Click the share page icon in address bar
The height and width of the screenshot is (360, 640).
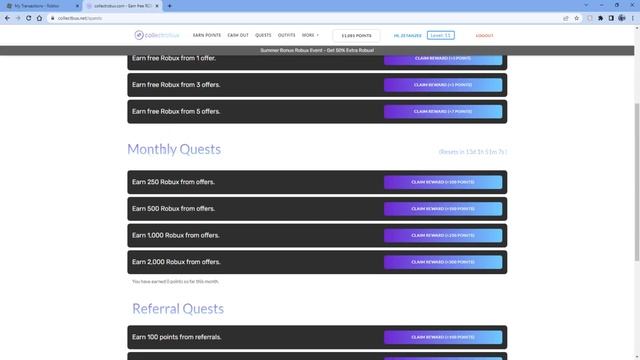click(x=566, y=18)
